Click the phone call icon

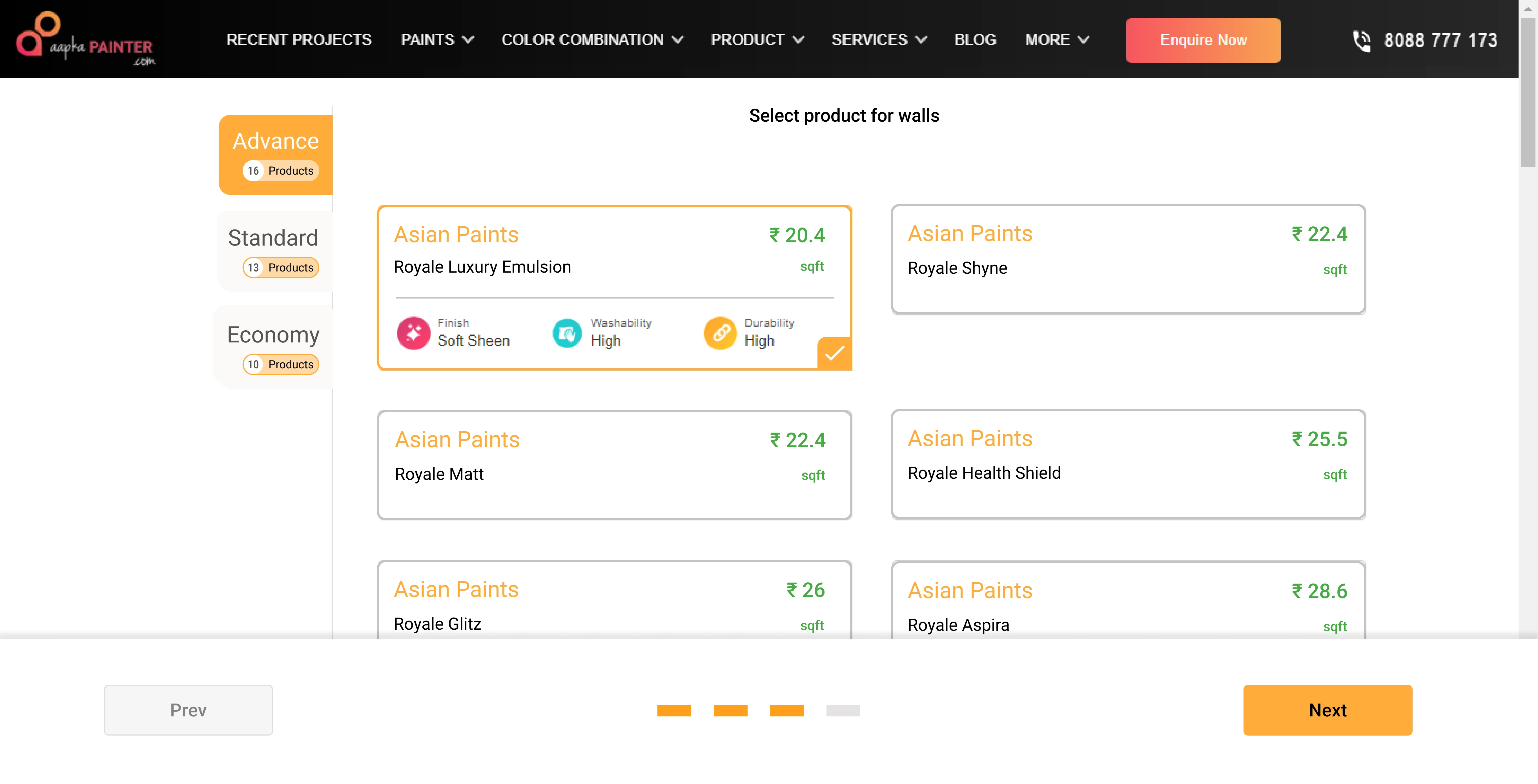(1361, 41)
